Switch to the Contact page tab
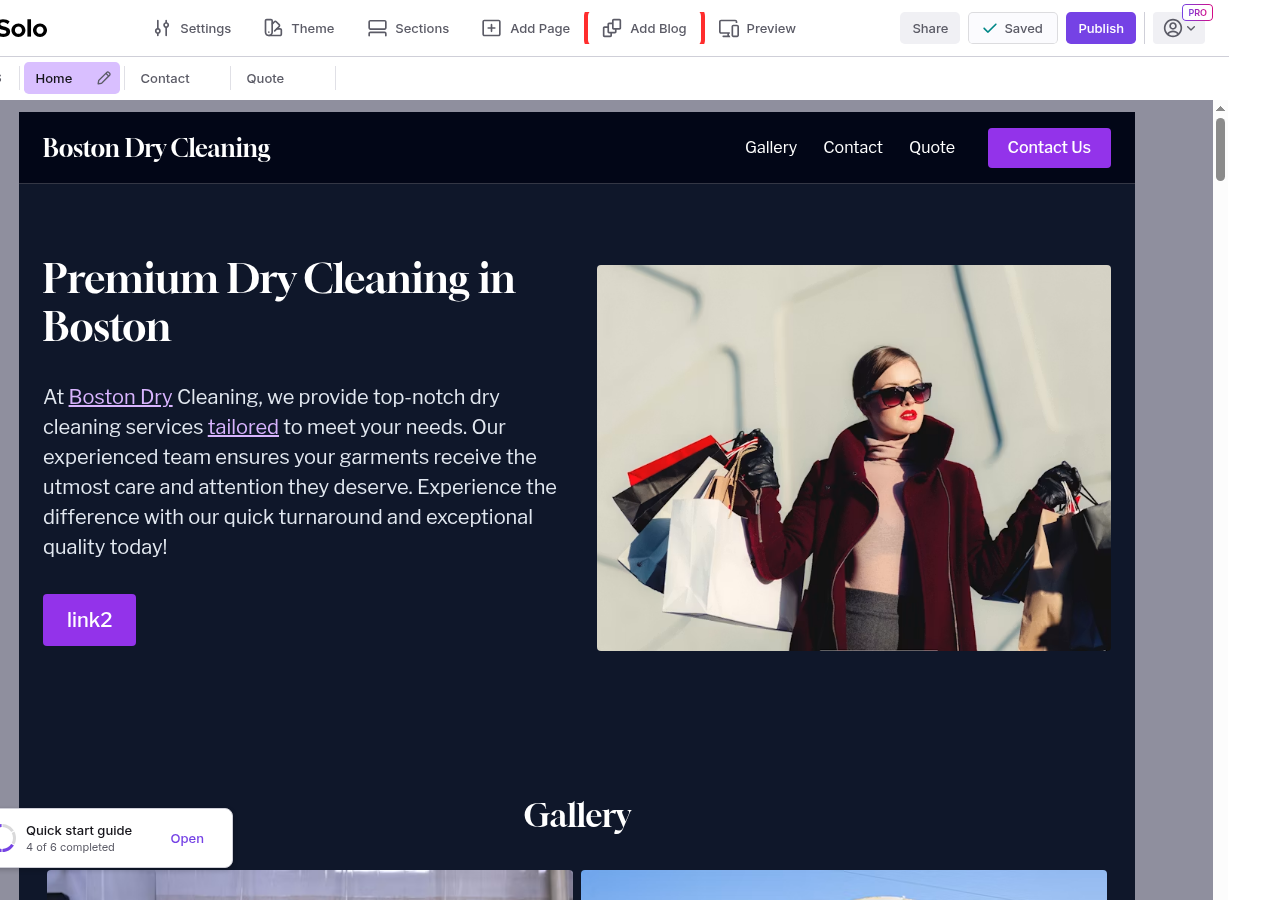 click(165, 78)
